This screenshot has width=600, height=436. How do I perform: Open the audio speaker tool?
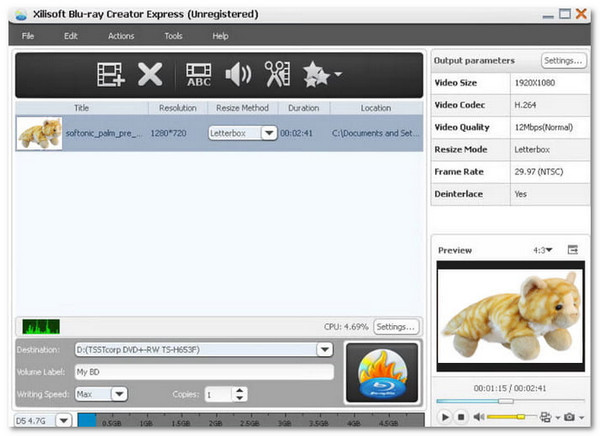(238, 75)
